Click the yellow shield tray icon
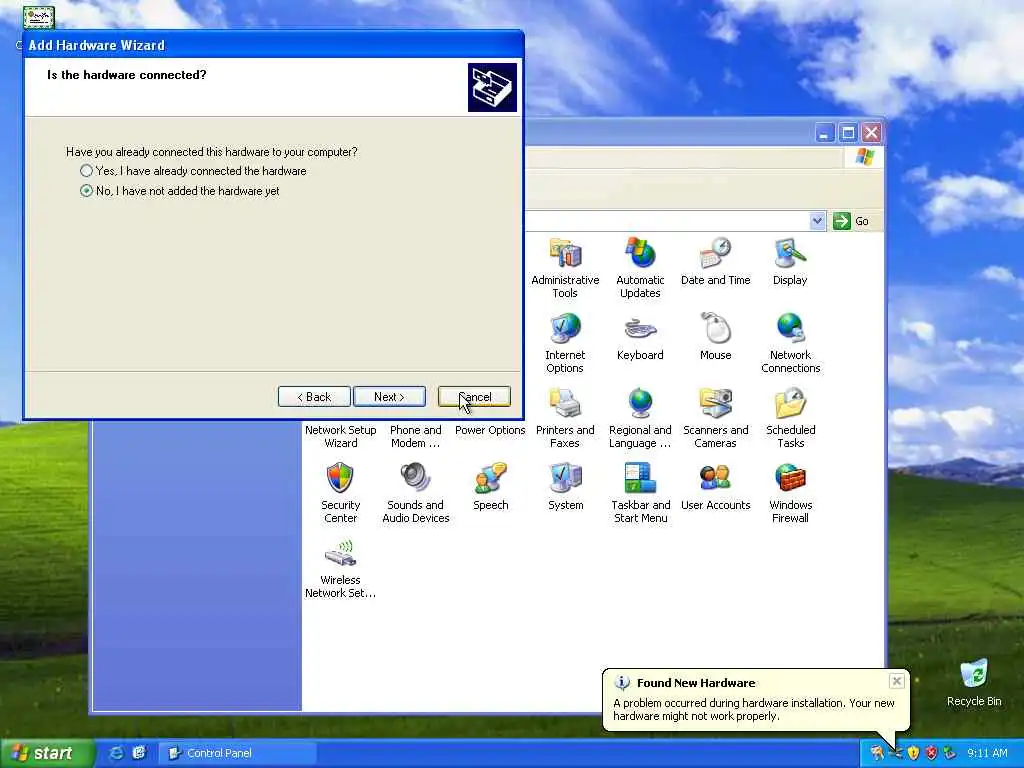Screen dimensions: 1024x768 coord(914,753)
